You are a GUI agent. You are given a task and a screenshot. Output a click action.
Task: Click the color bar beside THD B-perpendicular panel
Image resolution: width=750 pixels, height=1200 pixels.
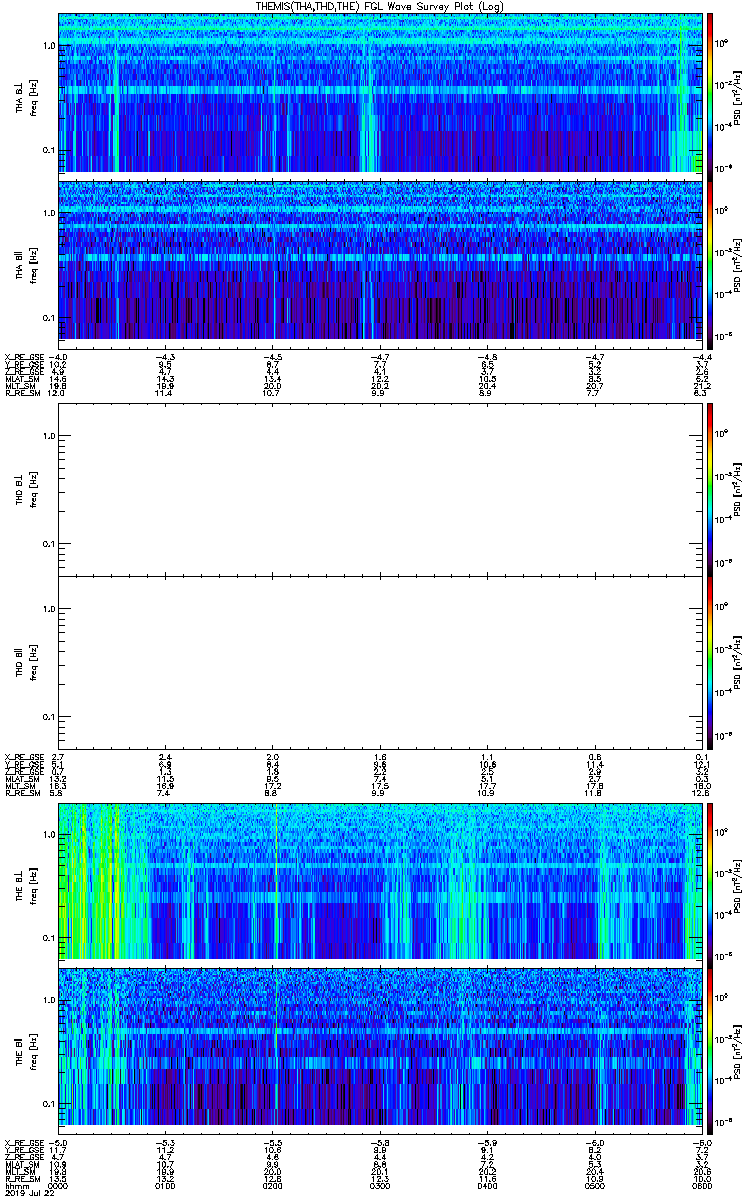710,489
